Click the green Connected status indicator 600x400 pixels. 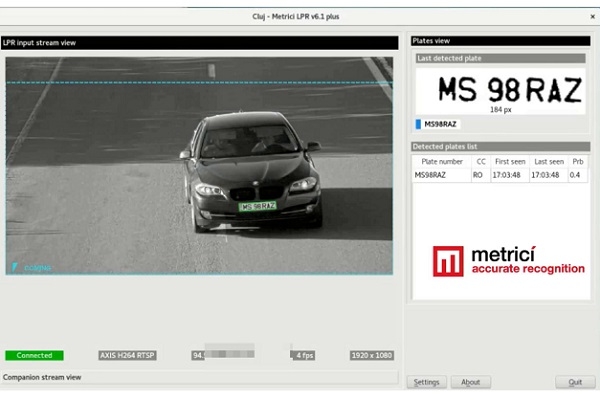34,355
